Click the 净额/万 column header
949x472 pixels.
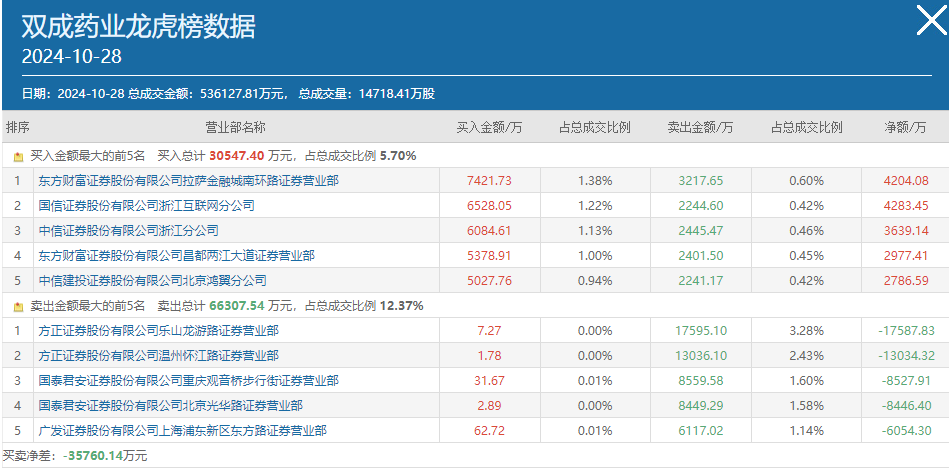coord(905,128)
